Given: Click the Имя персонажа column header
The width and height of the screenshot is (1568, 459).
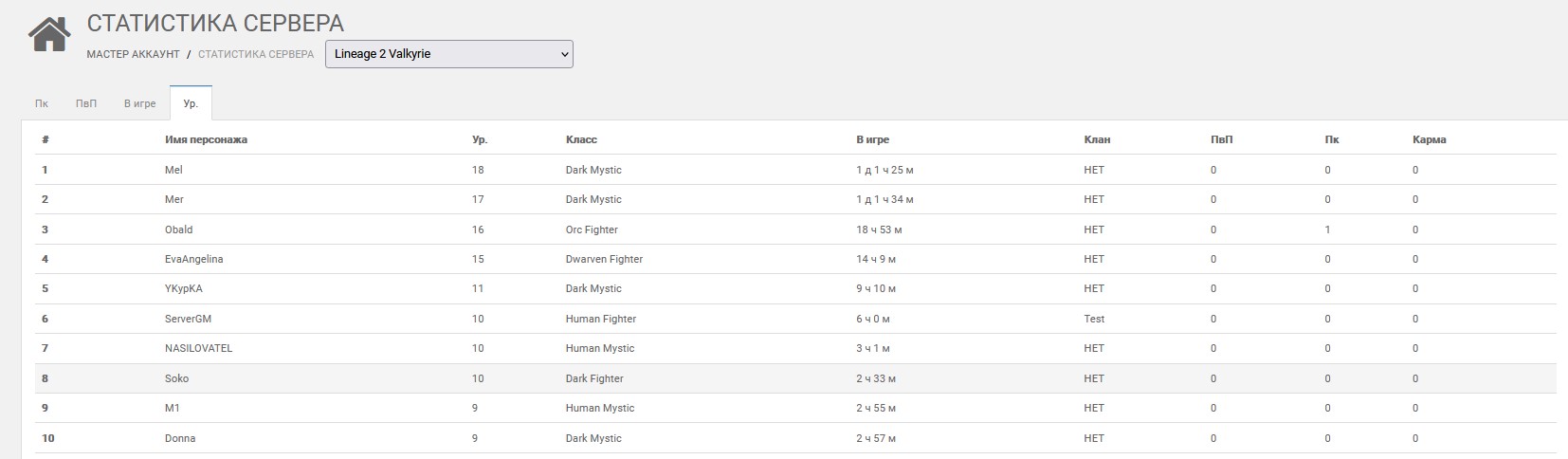Looking at the screenshot, I should tap(206, 139).
